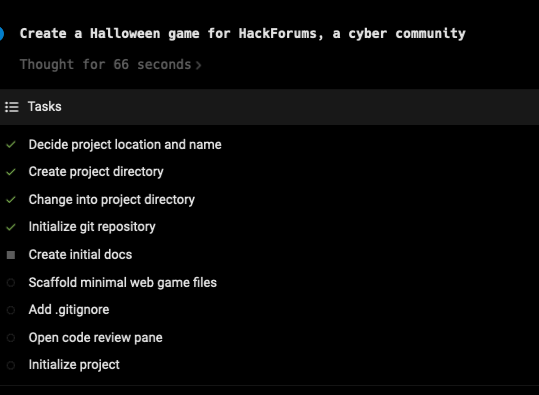Select the task 'Open code review pane'

pos(96,338)
